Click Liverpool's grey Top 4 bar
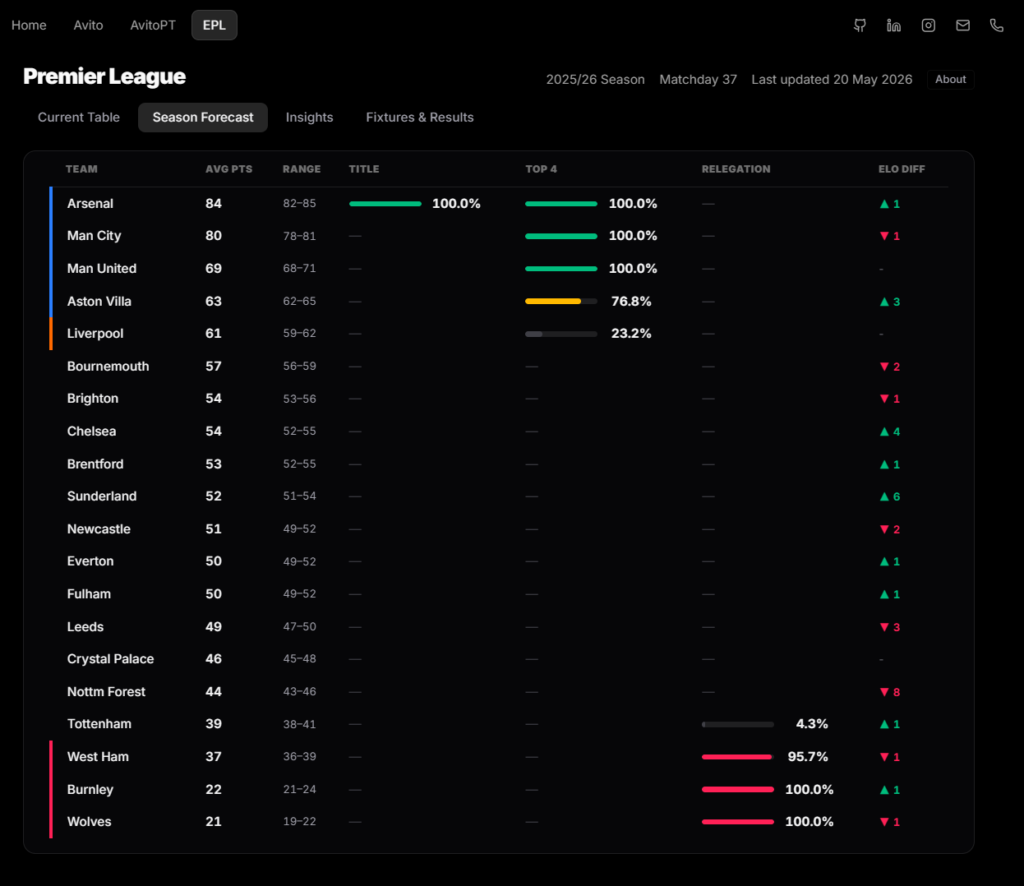The width and height of the screenshot is (1024, 886). tap(561, 334)
